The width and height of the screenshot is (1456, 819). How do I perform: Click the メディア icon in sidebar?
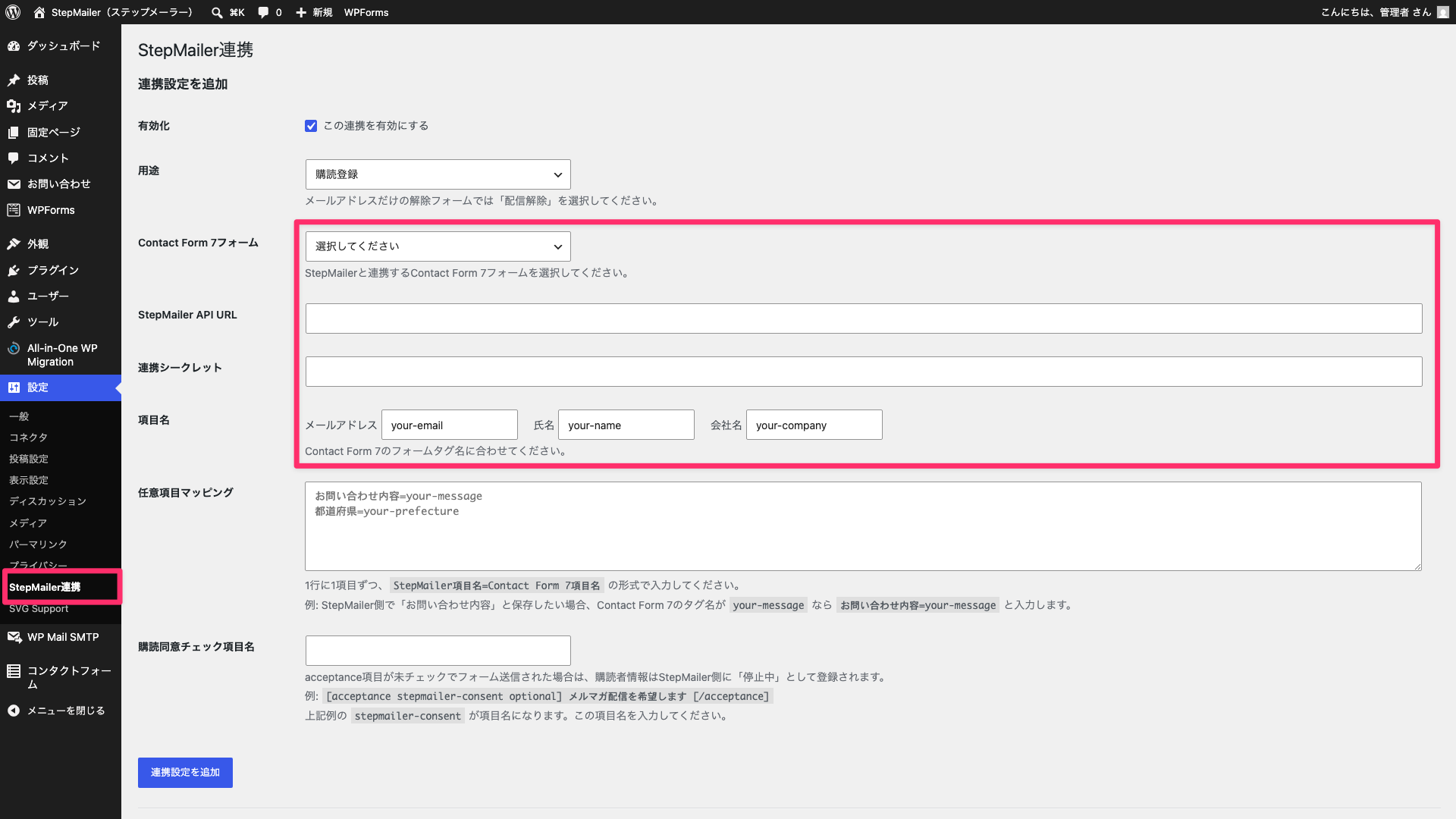[14, 106]
